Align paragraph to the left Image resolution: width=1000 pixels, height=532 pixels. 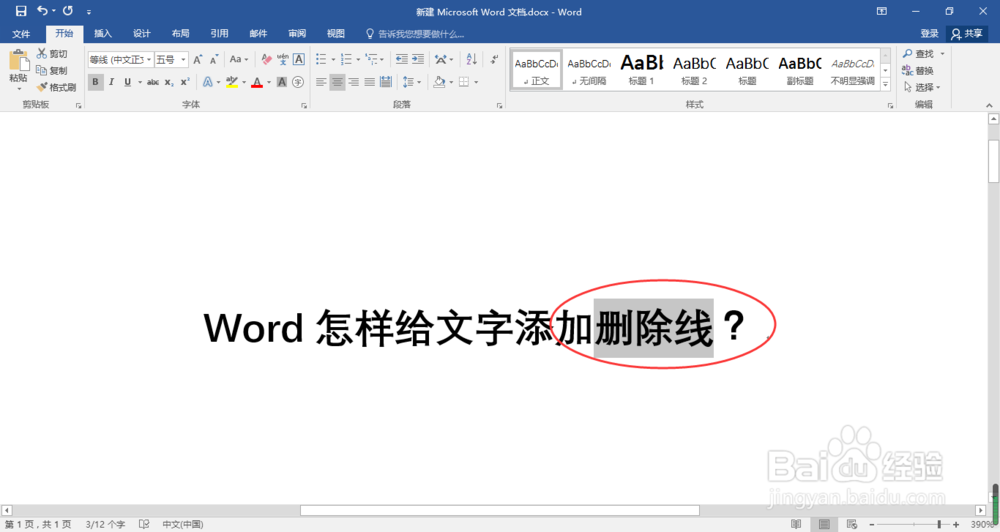[321, 82]
